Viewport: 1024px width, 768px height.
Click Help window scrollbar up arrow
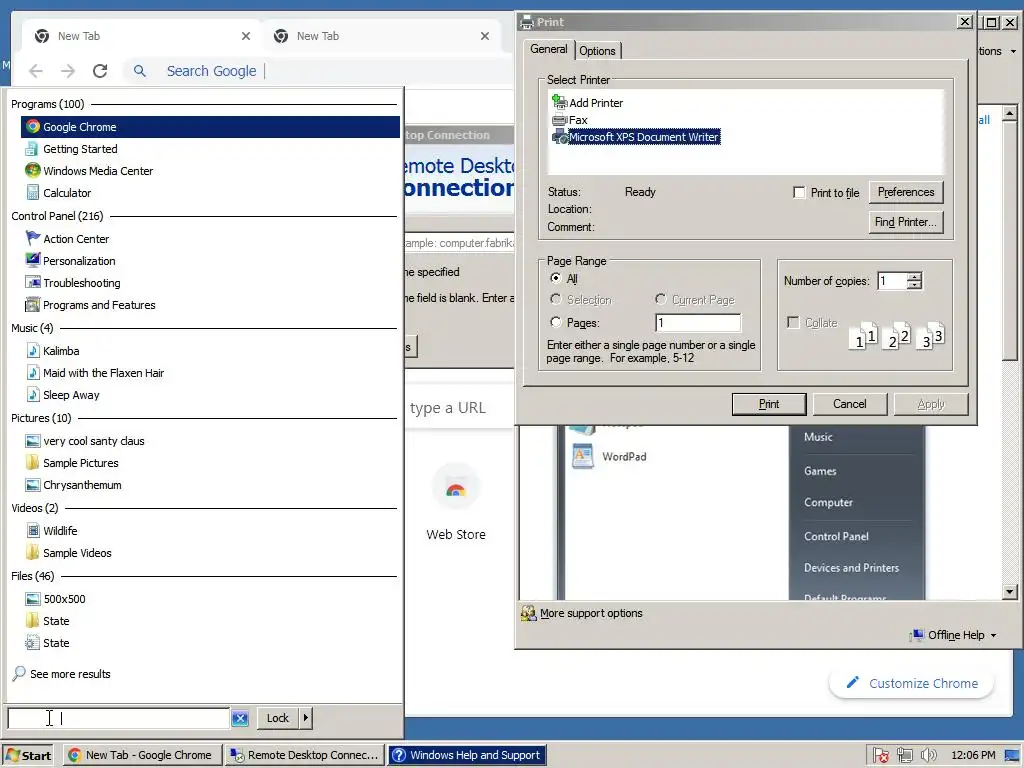coord(1010,113)
